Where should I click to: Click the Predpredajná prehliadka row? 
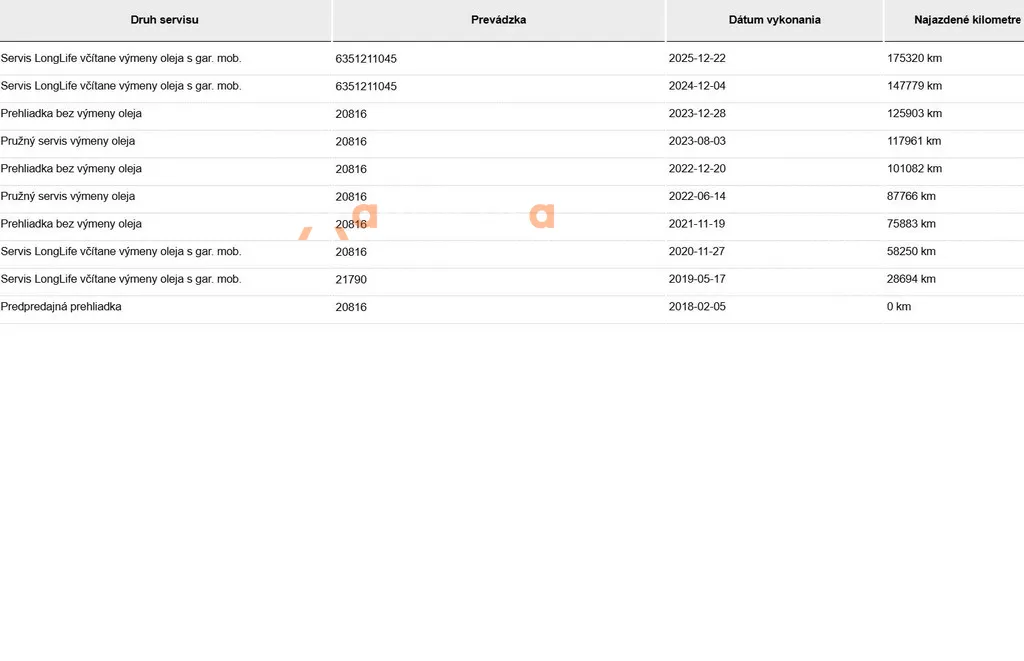tap(512, 307)
